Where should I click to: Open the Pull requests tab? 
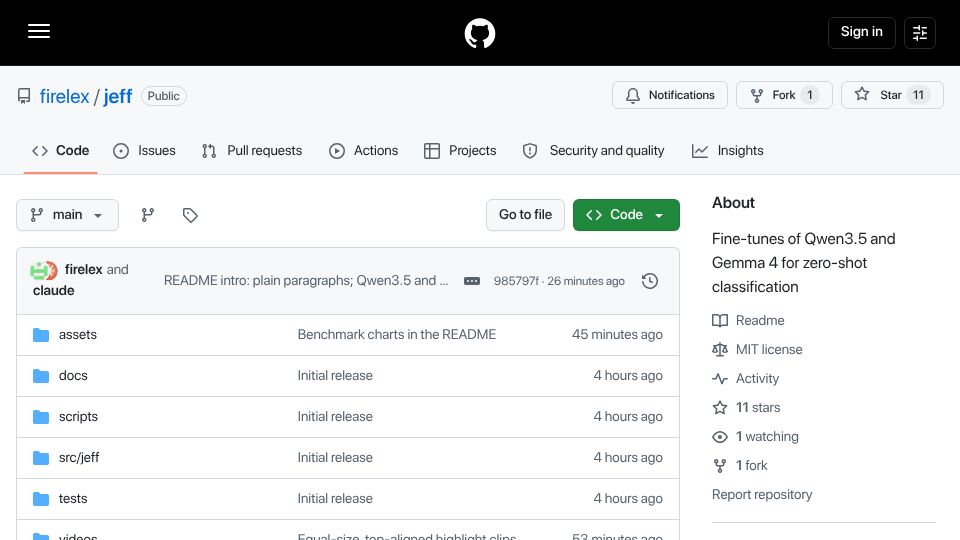252,151
